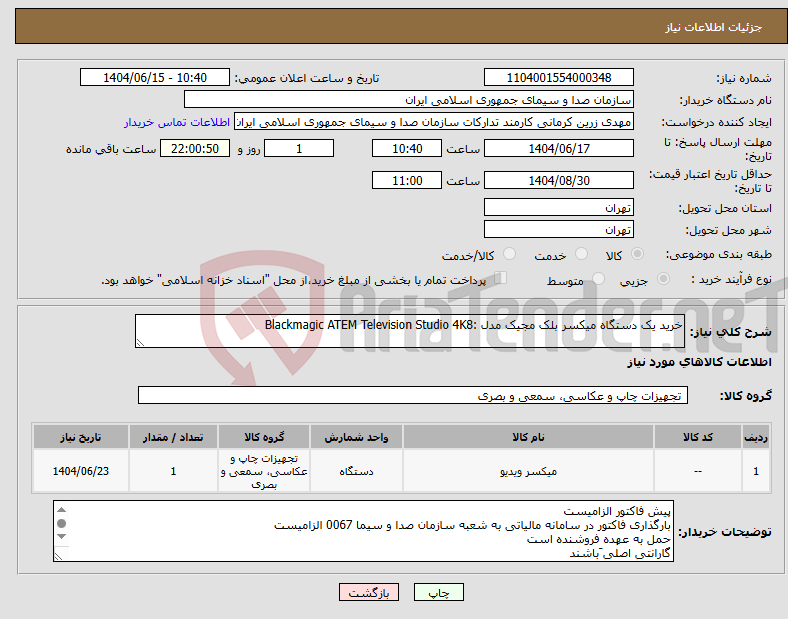Click the quantity cell showing 1 in table
Image resolution: width=788 pixels, height=619 pixels.
coord(173,471)
